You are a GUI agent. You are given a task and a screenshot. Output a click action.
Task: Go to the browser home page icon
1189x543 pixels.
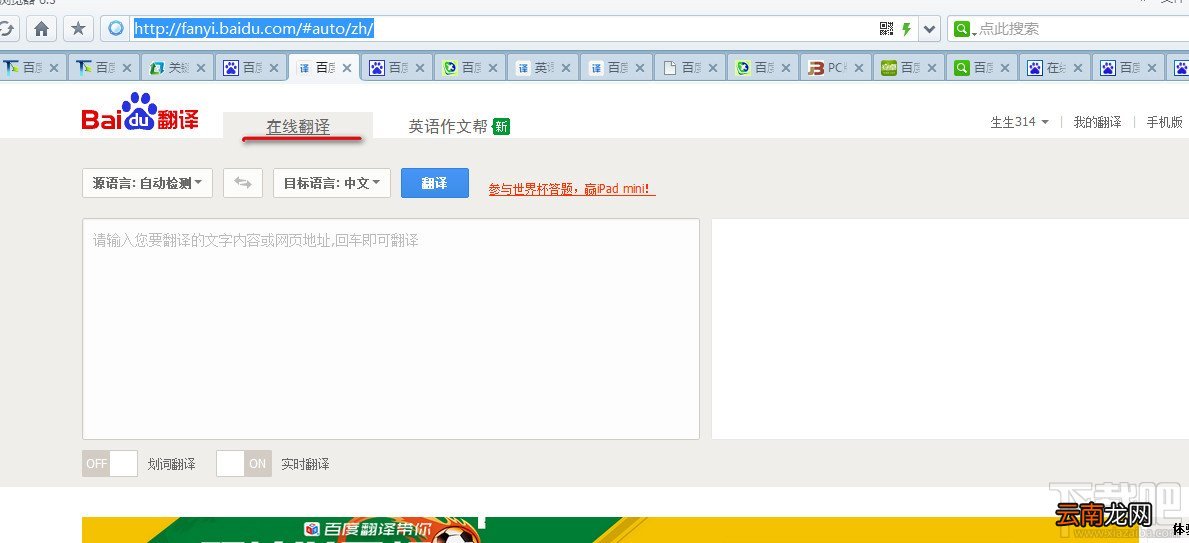coord(41,29)
